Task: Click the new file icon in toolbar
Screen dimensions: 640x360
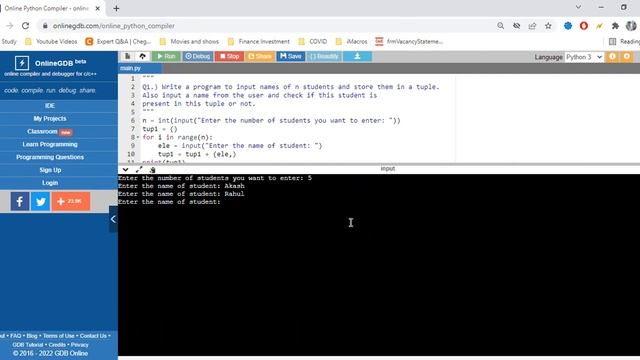Action: pos(127,56)
